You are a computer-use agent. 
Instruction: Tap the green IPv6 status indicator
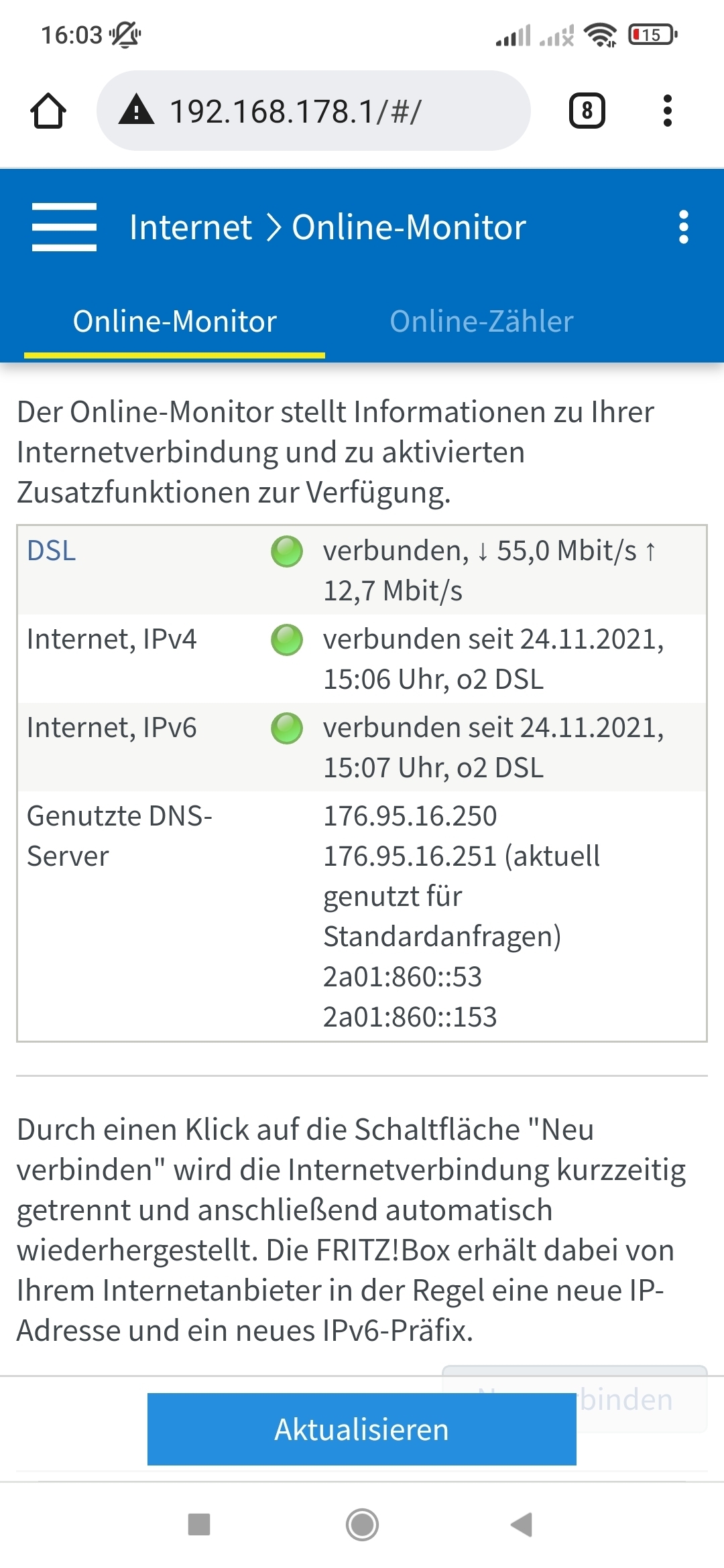287,728
